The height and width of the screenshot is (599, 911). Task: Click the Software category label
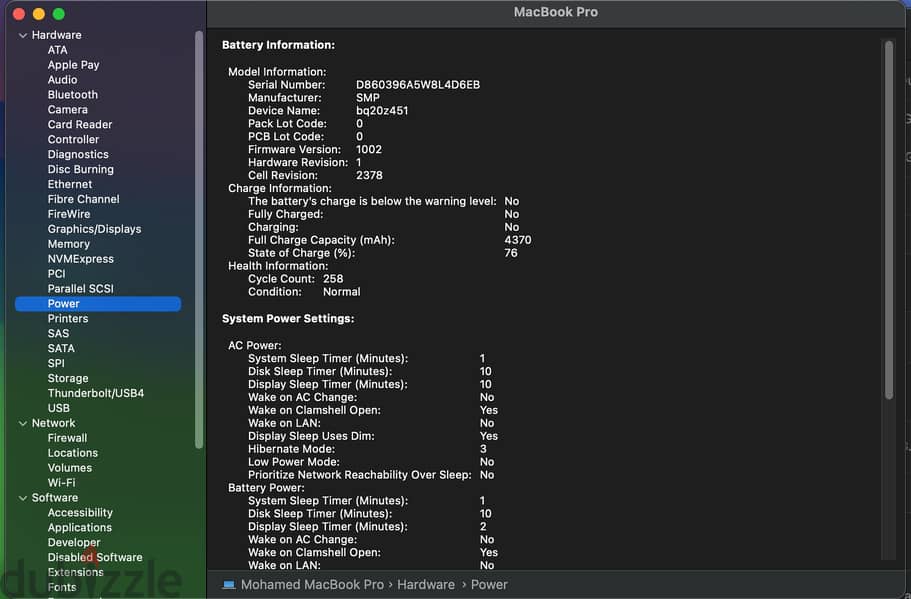55,498
